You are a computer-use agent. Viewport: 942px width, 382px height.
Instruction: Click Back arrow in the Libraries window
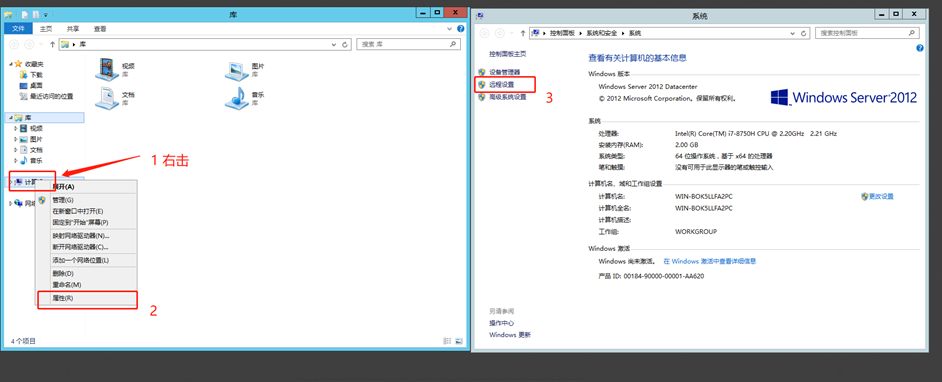click(14, 44)
